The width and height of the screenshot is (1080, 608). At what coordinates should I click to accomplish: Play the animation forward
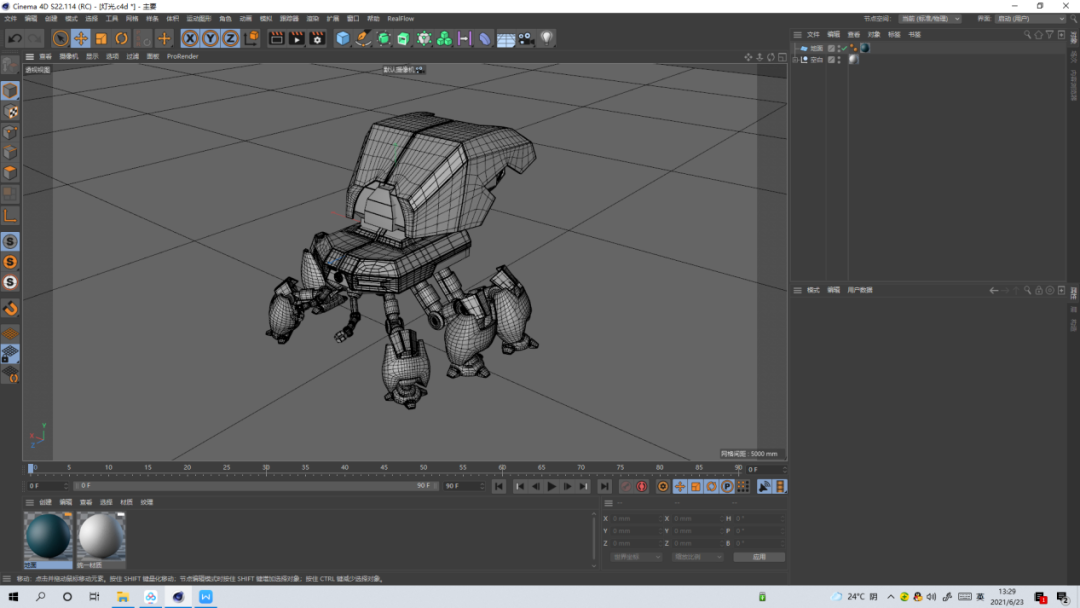coord(552,487)
